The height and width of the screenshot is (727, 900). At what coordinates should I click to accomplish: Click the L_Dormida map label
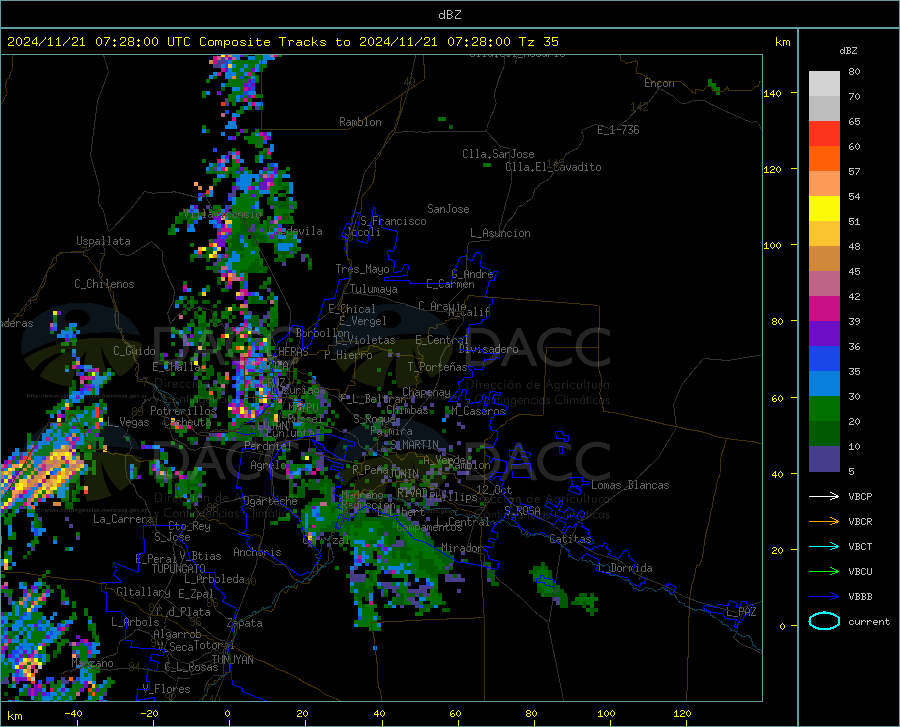(624, 568)
